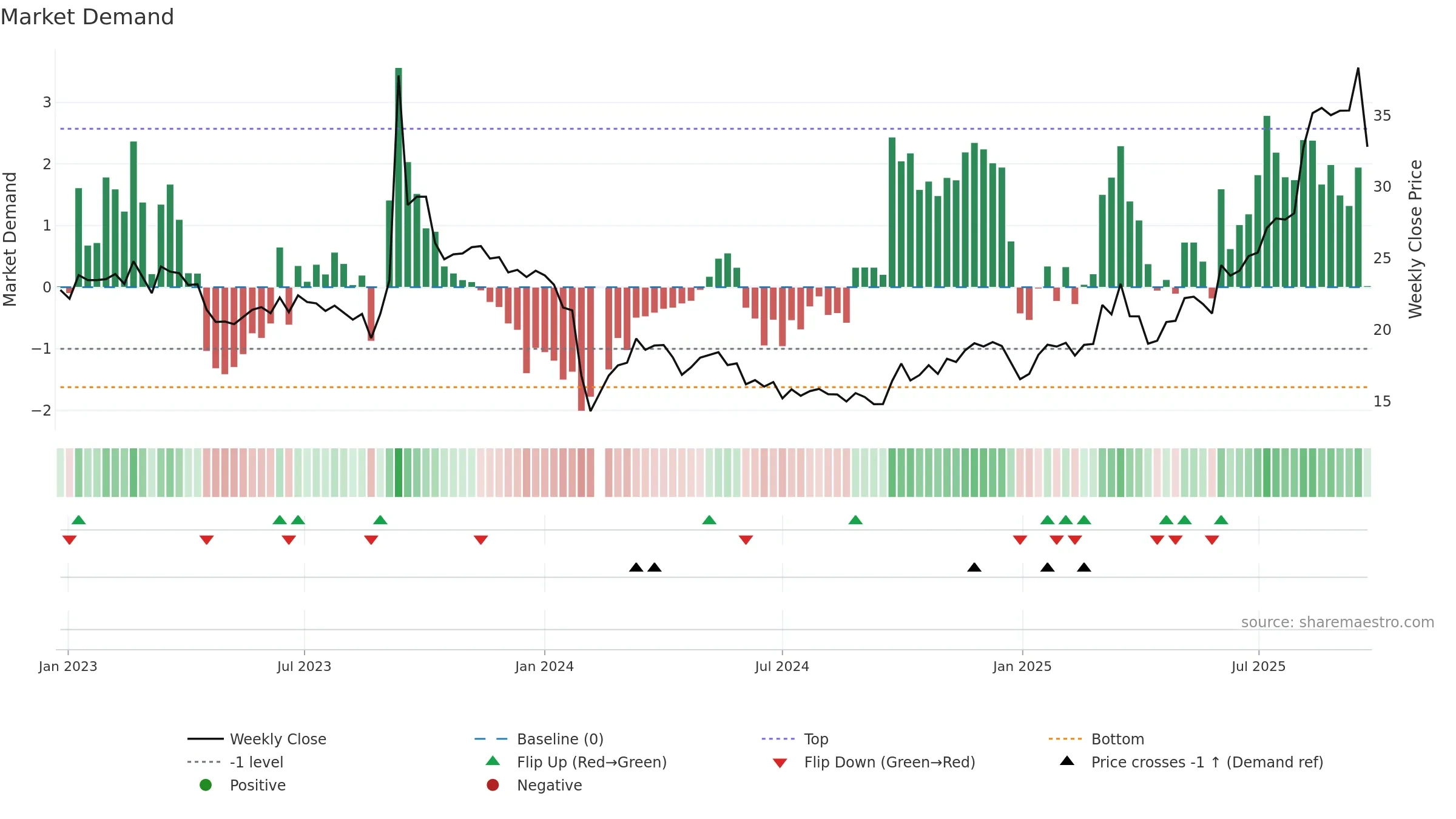The height and width of the screenshot is (819, 1456).
Task: Click the Jan 2025 x-axis label
Action: pyautogui.click(x=1022, y=667)
